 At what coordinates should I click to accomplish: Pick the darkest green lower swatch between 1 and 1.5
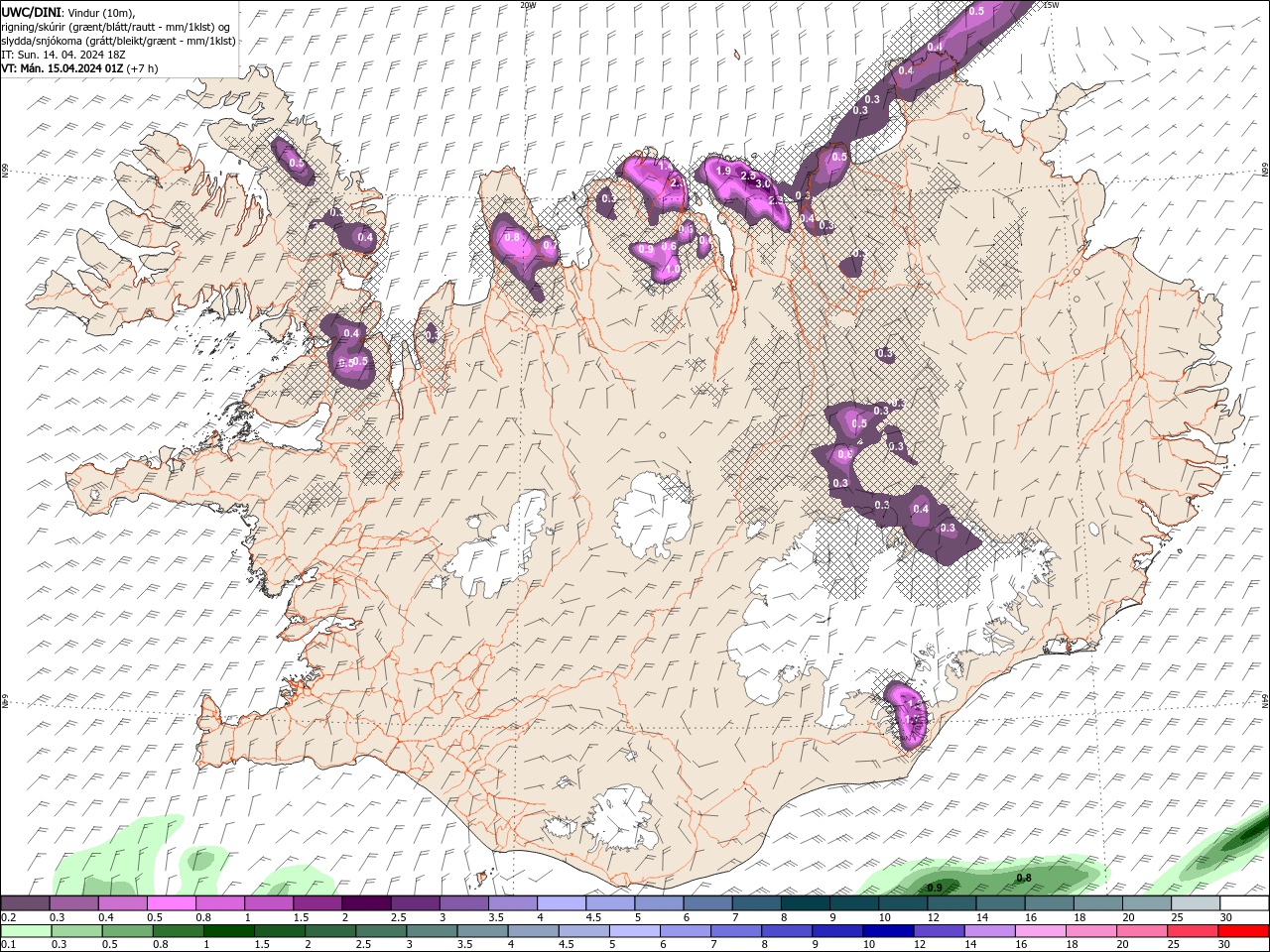pos(230,931)
